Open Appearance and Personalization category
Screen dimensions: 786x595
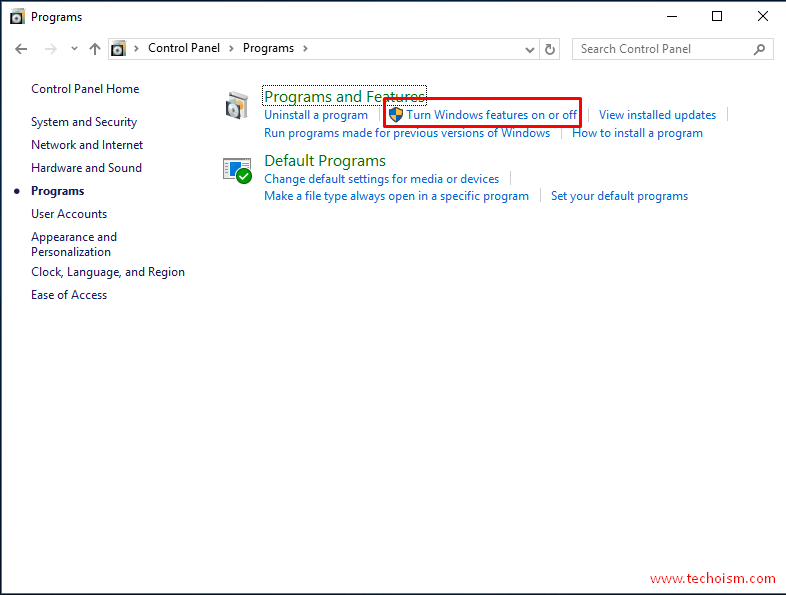pos(74,244)
